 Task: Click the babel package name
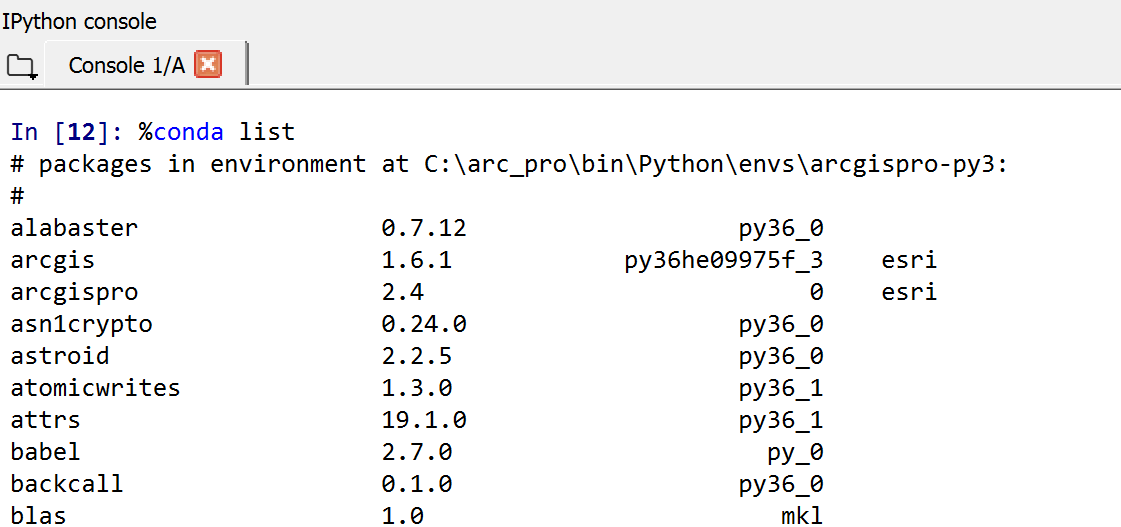click(x=46, y=452)
